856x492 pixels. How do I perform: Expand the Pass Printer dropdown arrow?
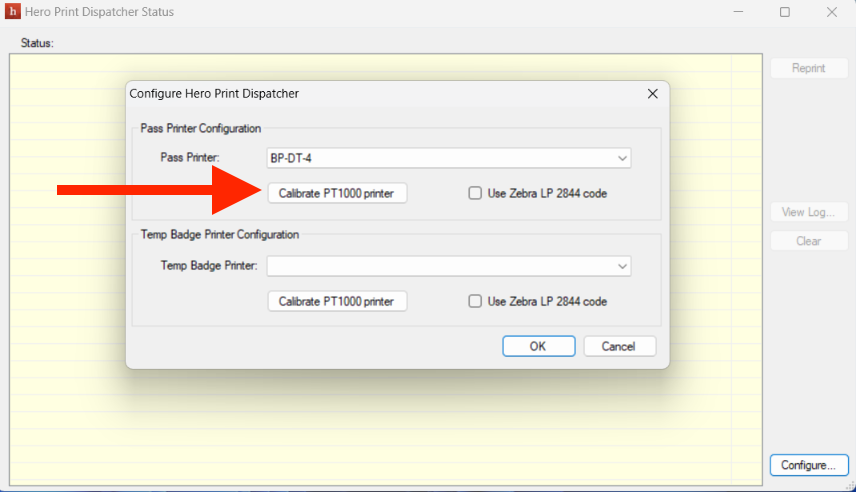622,158
